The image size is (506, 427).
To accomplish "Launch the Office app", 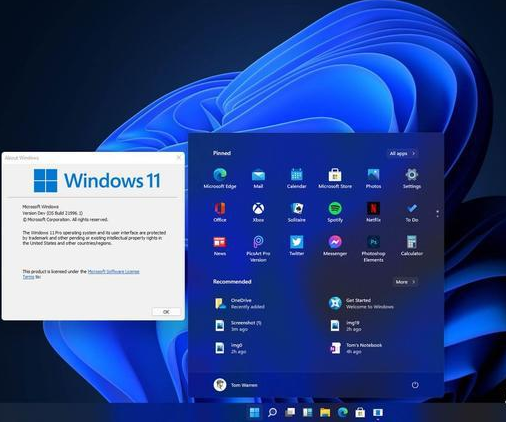I will 220,212.
